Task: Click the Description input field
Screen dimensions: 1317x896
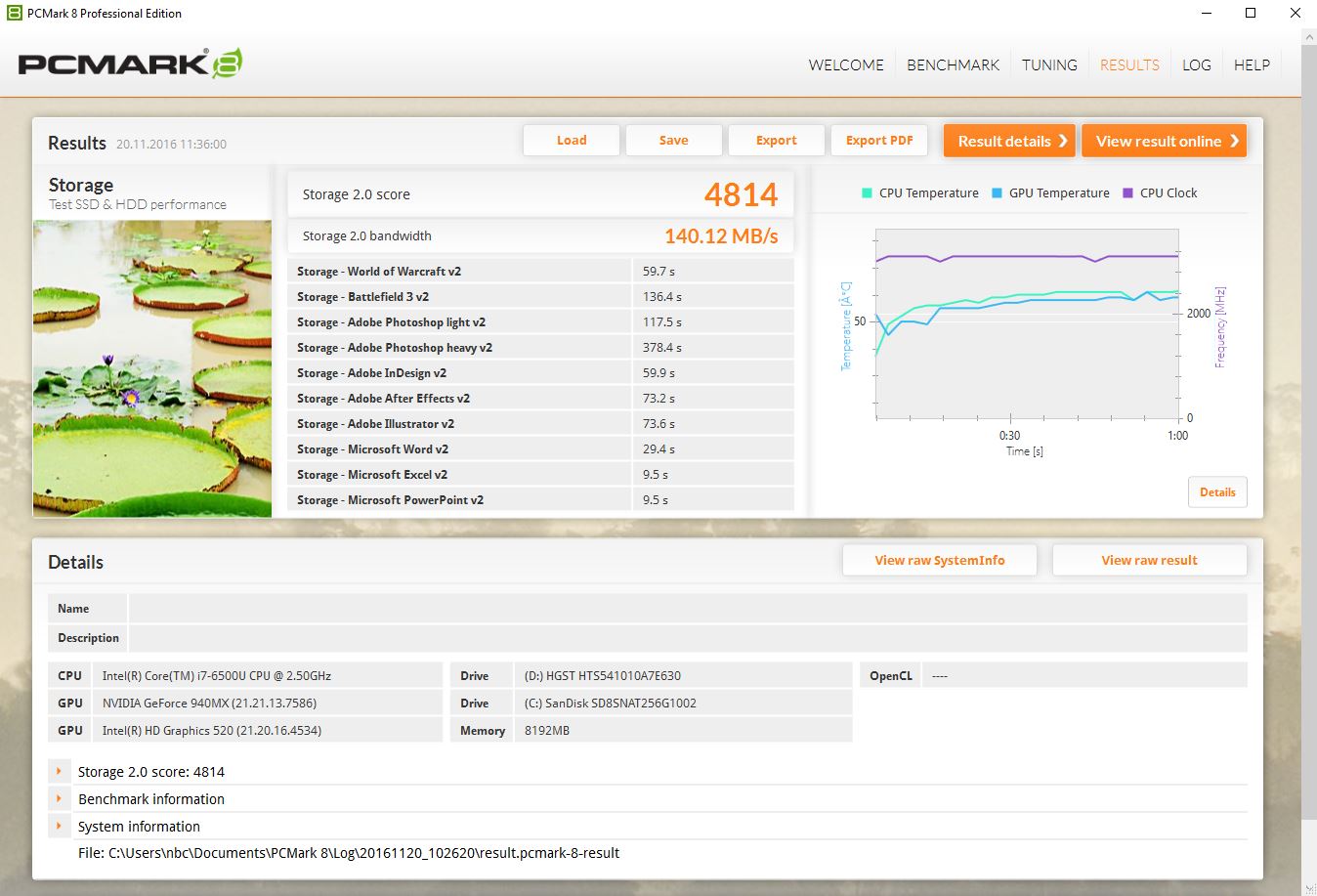Action: [x=688, y=637]
